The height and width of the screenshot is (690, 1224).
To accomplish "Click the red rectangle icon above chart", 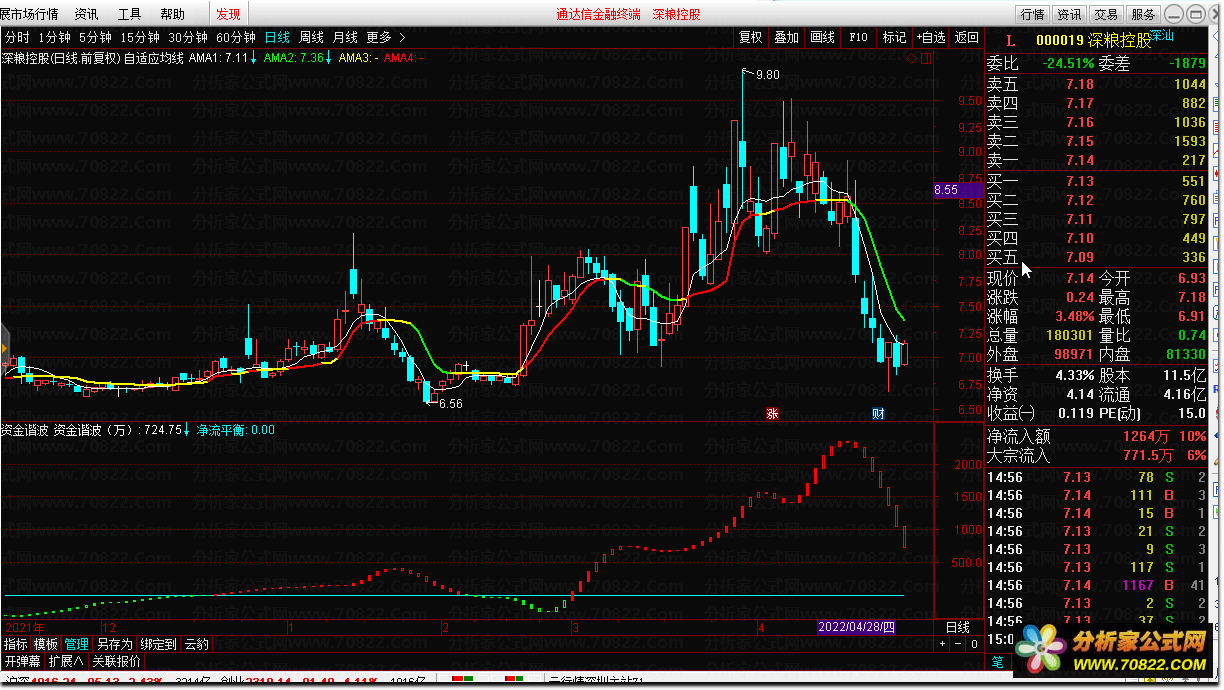I will point(924,59).
